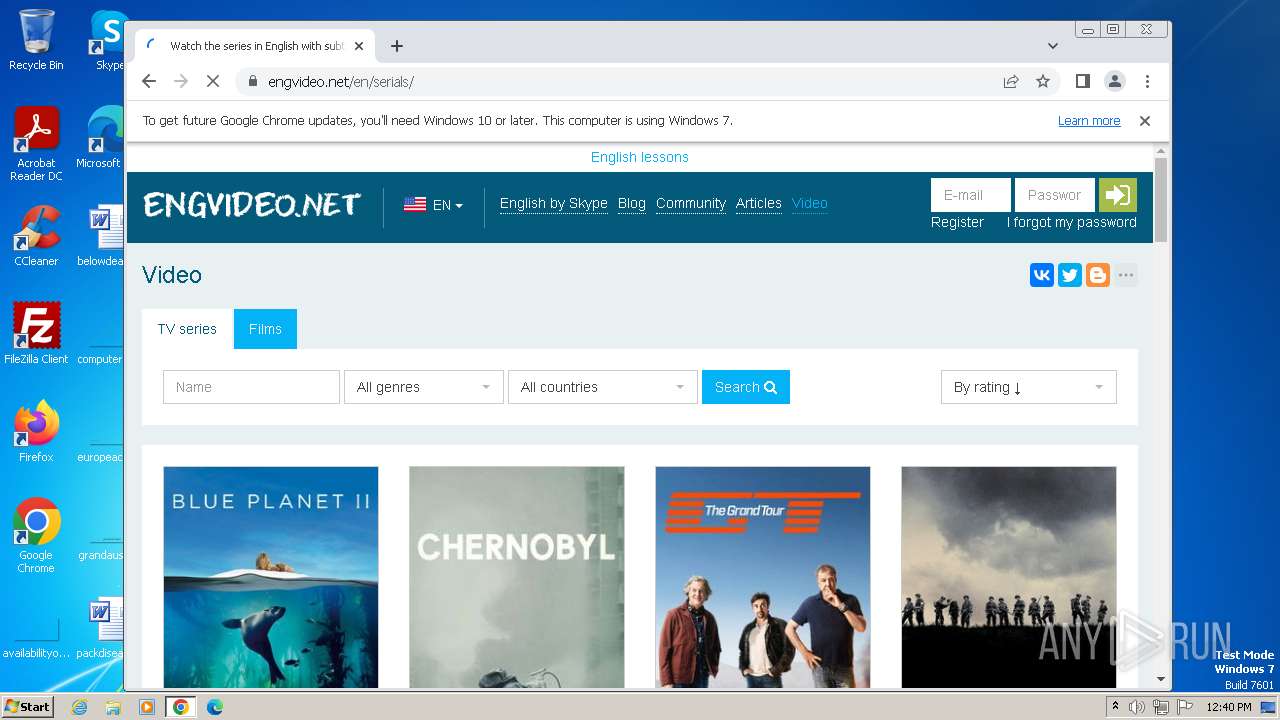
Task: Share via the Blogger icon
Action: pos(1098,275)
